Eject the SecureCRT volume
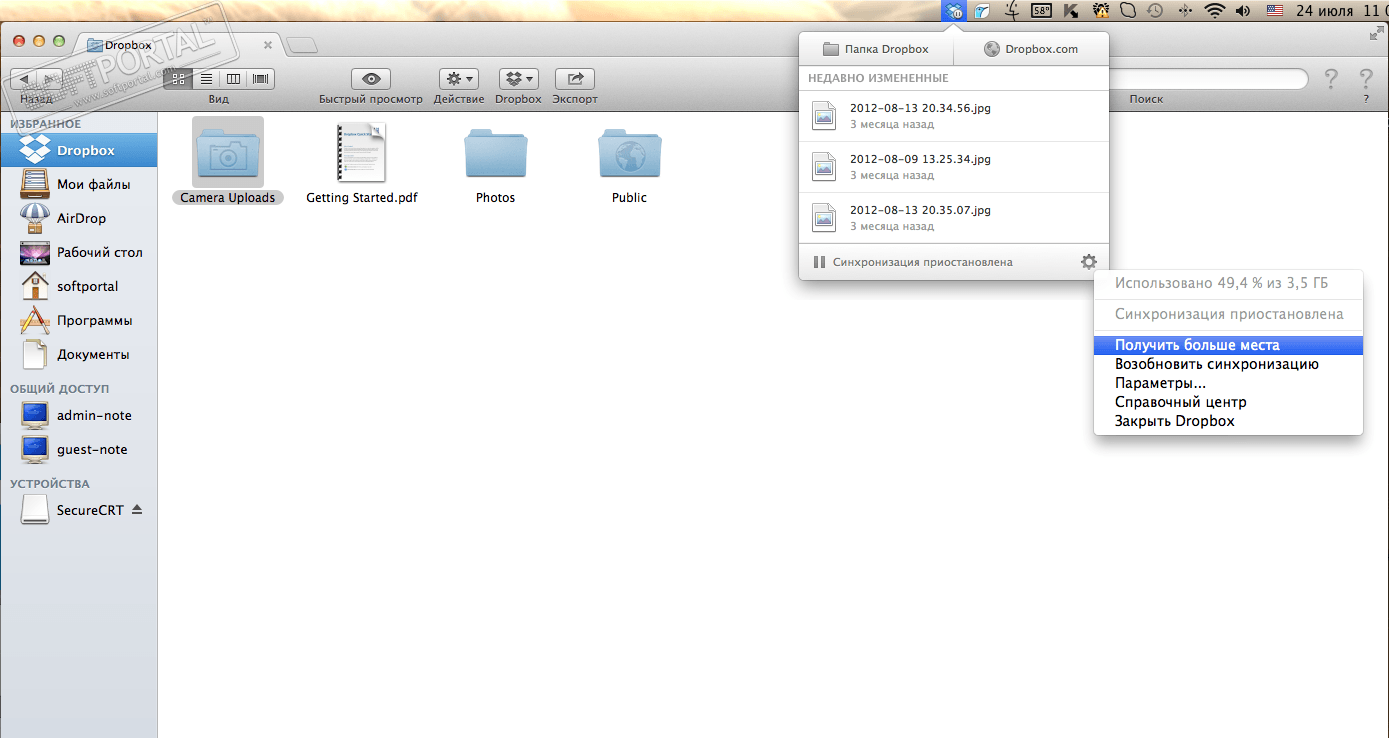Viewport: 1389px width, 738px height. tap(137, 509)
